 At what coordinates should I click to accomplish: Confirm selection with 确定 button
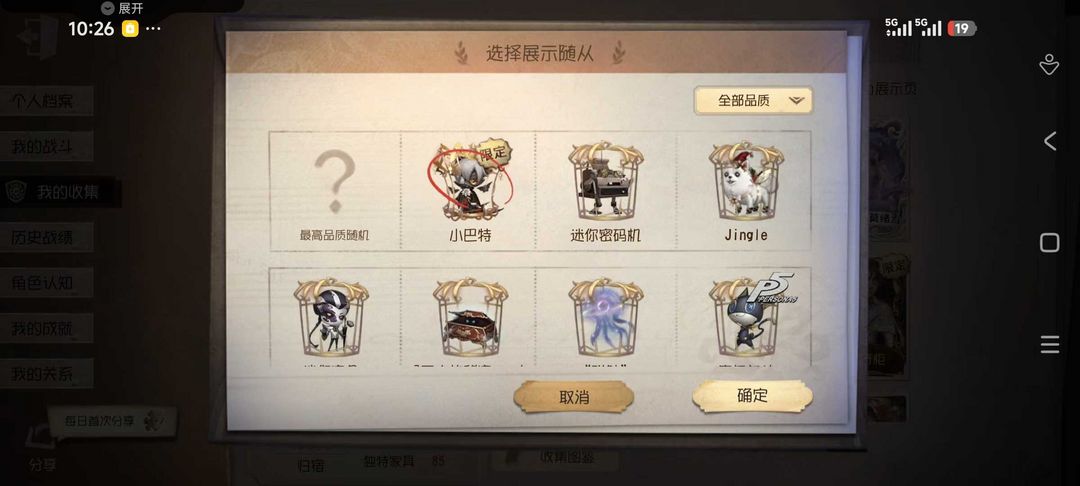point(752,396)
